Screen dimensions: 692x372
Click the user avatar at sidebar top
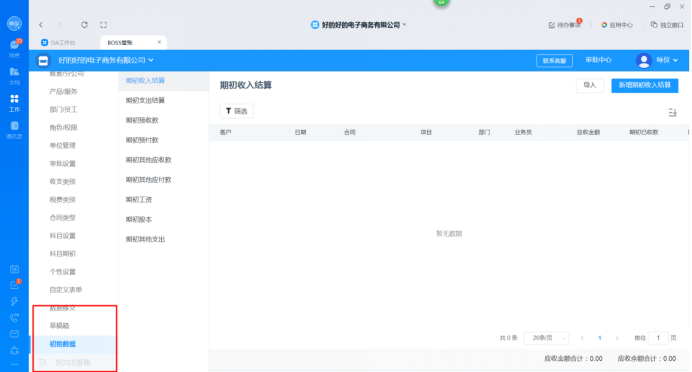(x=14, y=23)
